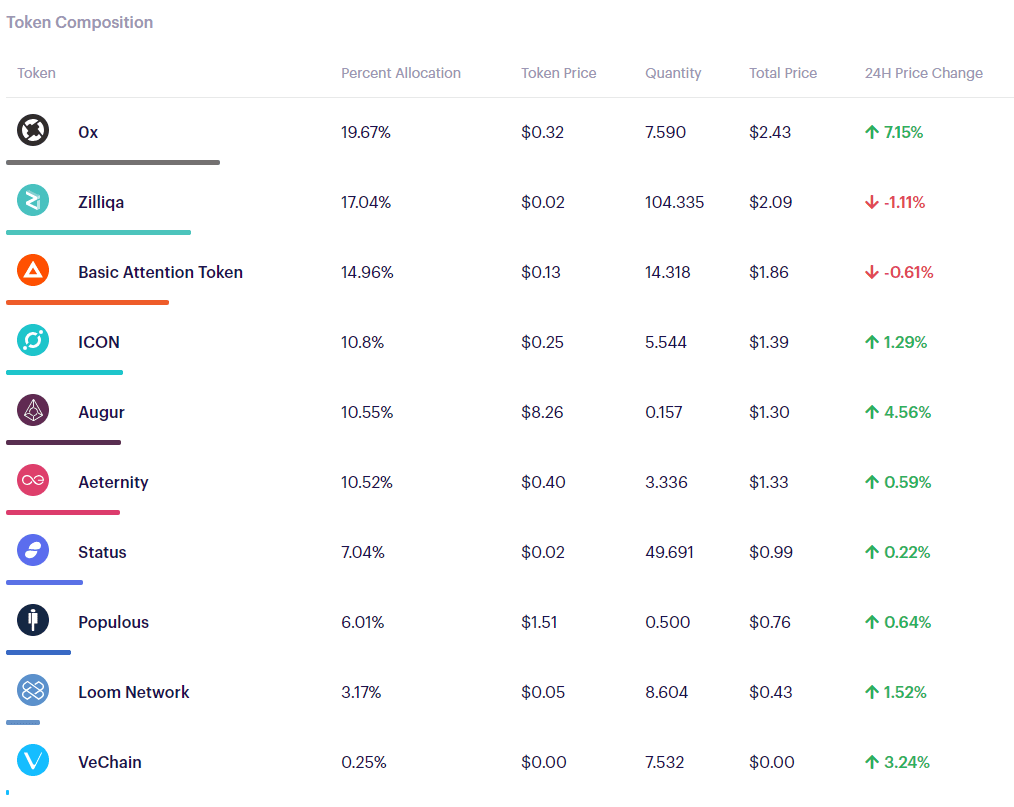This screenshot has width=1014, height=807.
Task: Click the Percent Allocation column header
Action: coord(401,73)
